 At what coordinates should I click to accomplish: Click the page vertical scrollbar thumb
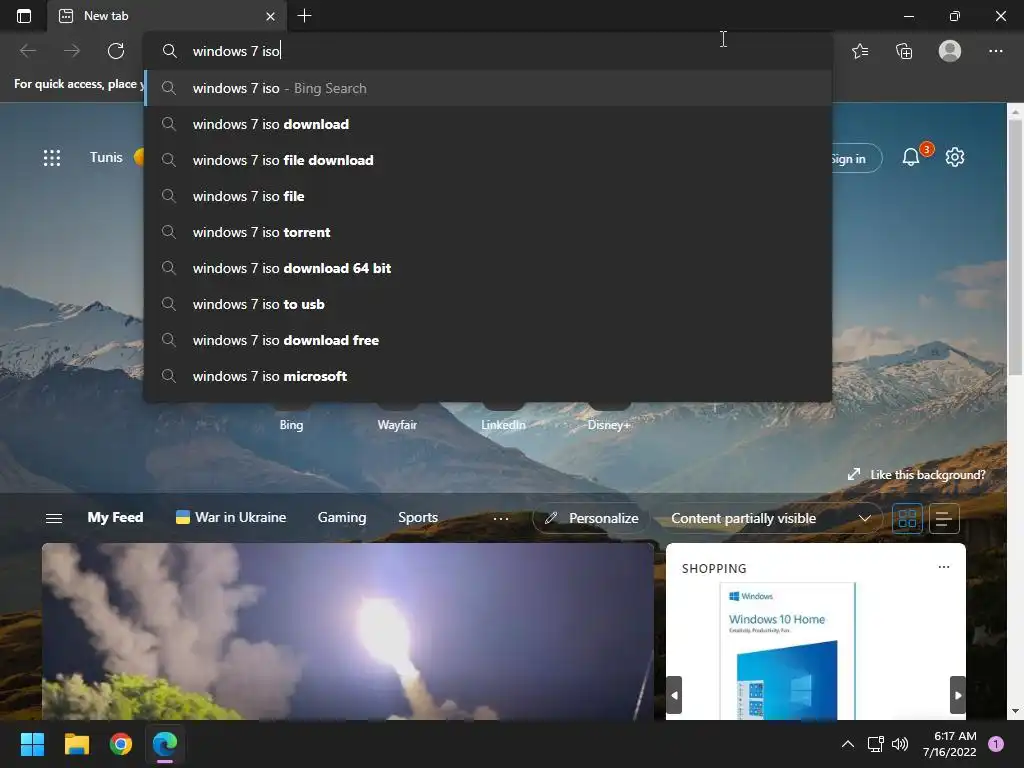tap(1015, 248)
